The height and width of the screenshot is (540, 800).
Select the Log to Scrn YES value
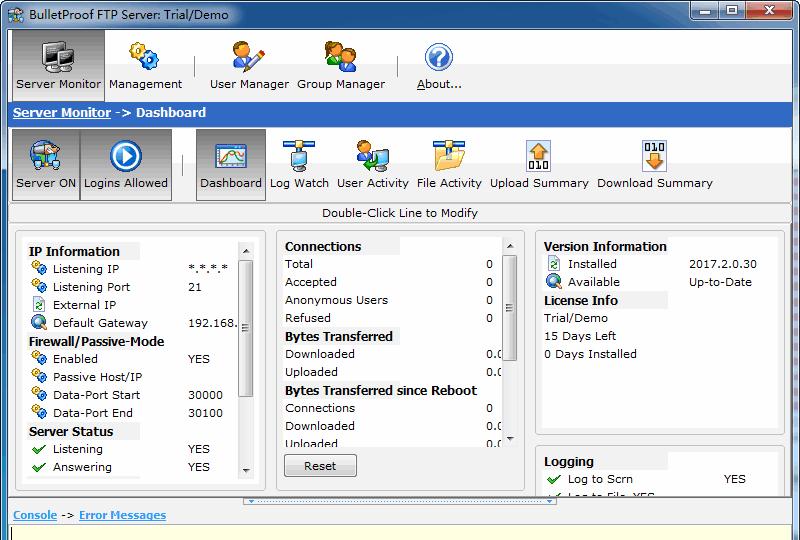click(x=734, y=479)
